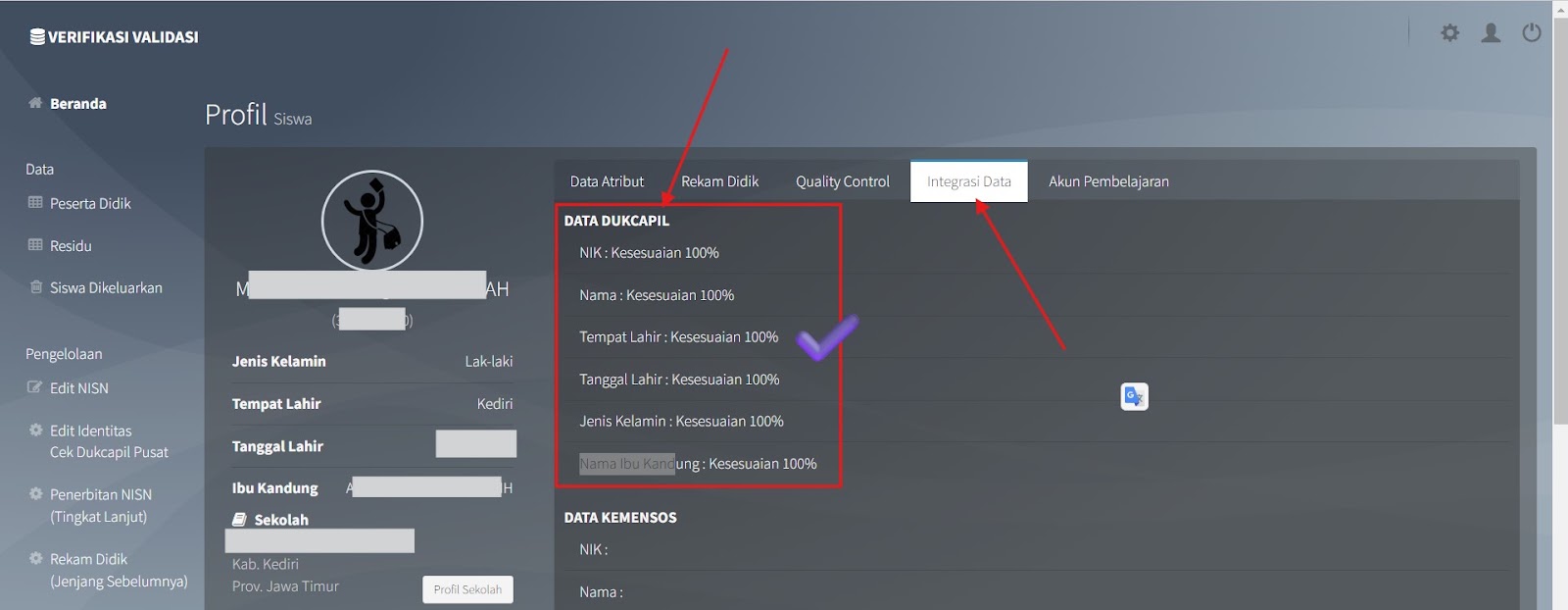Open Penerbitan NISN (Tingkat Lanjut)

pyautogui.click(x=101, y=505)
